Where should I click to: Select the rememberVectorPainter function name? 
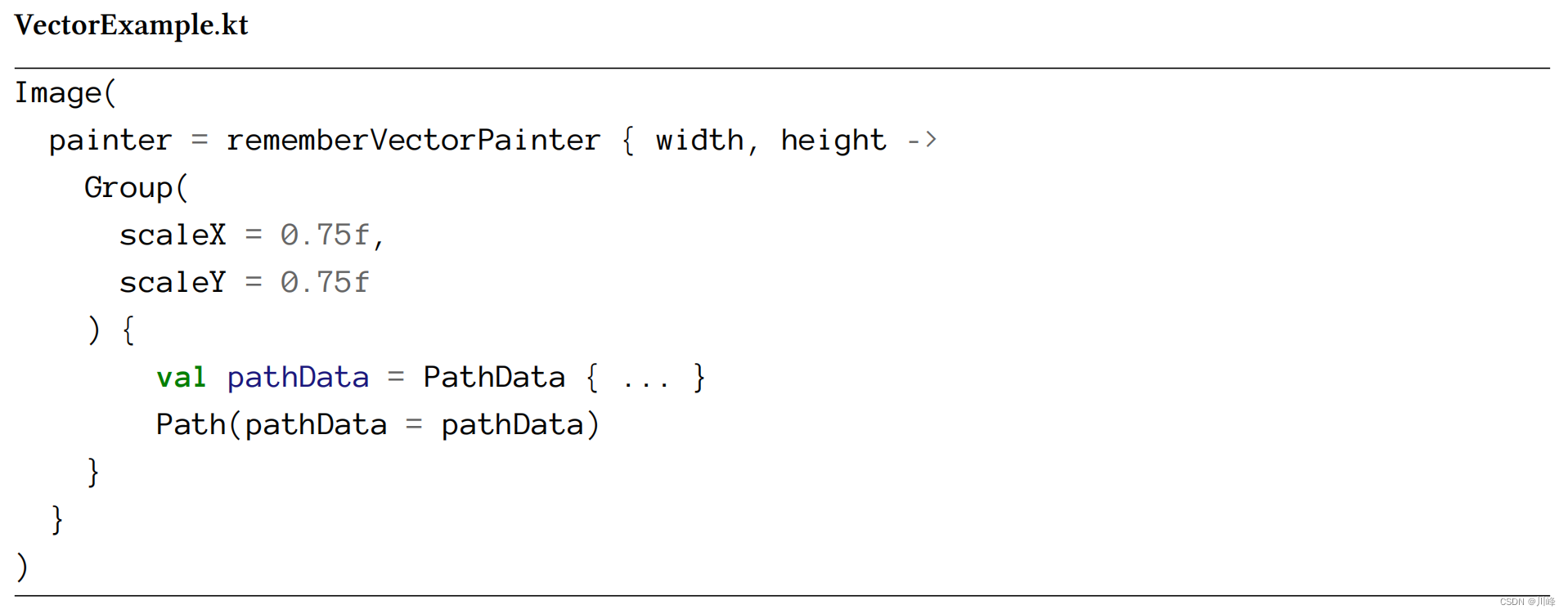pyautogui.click(x=413, y=141)
